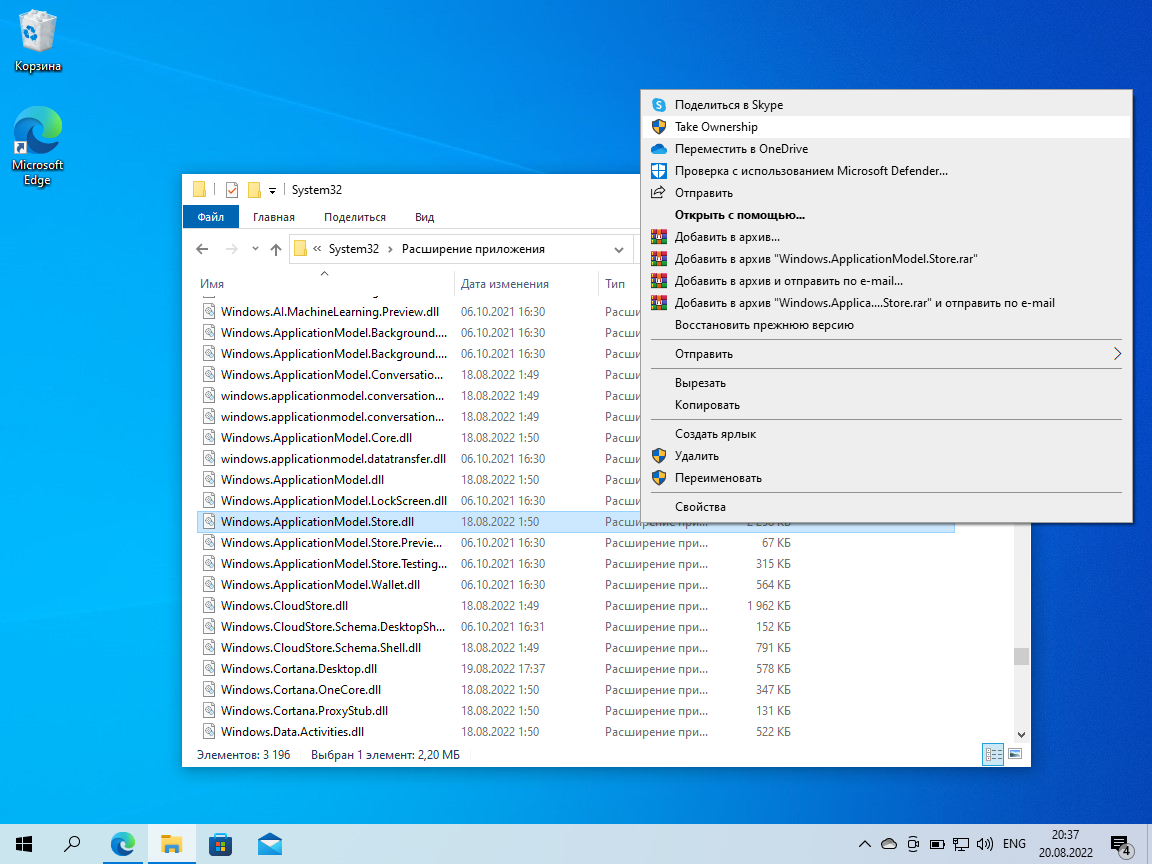Select Открыть с помощью...
Screen dimensions: 1152x864
pyautogui.click(x=886, y=215)
